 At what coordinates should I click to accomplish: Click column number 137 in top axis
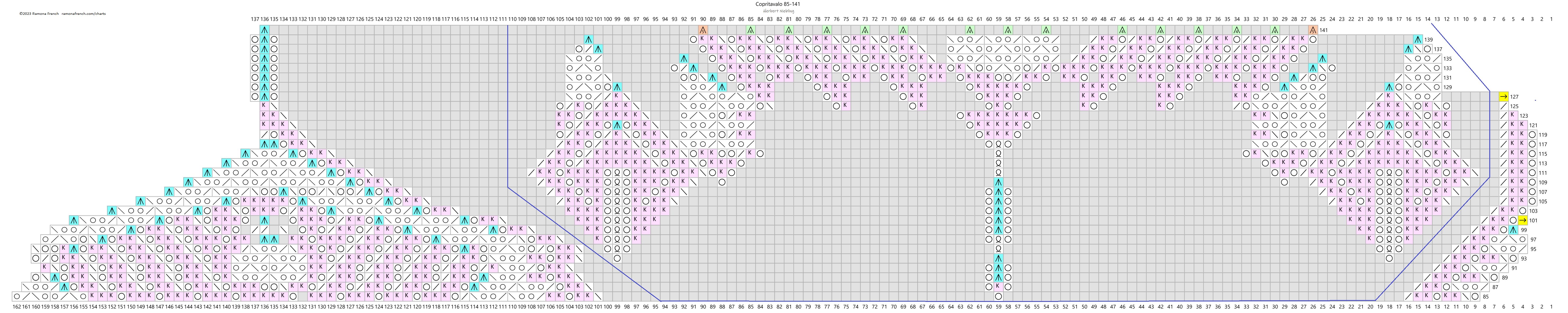pyautogui.click(x=254, y=20)
